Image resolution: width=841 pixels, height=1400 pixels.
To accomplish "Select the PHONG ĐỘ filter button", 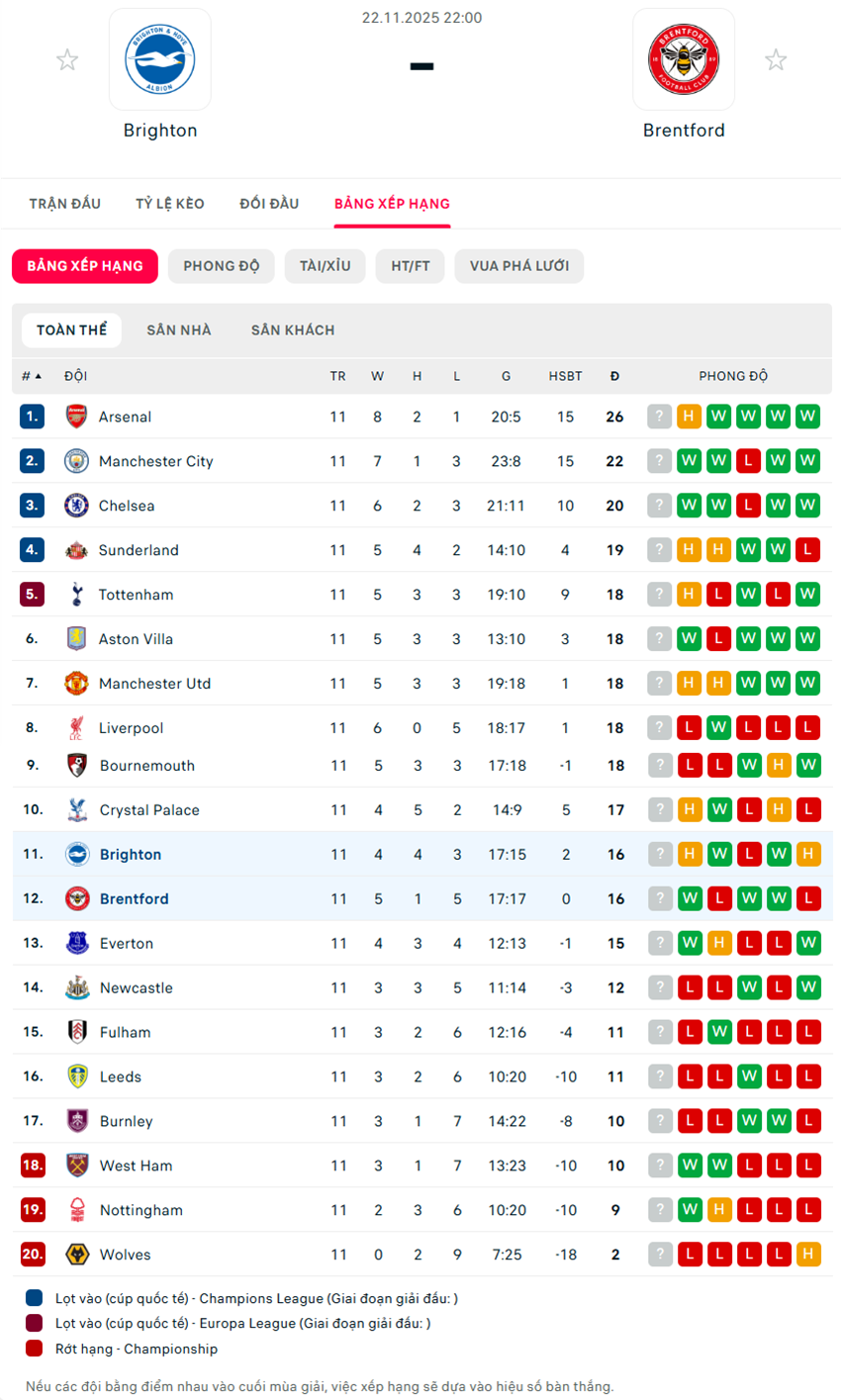I will [222, 266].
